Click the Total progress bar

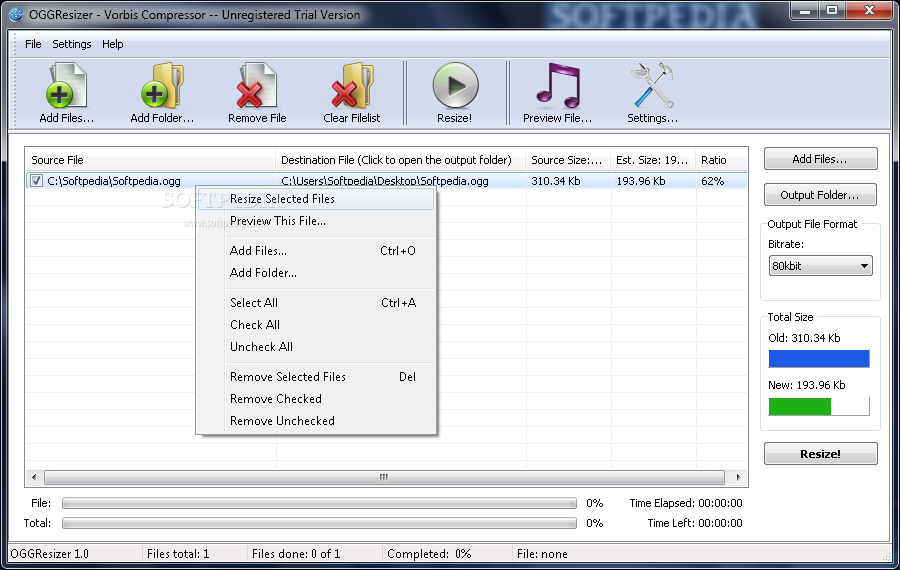(319, 523)
